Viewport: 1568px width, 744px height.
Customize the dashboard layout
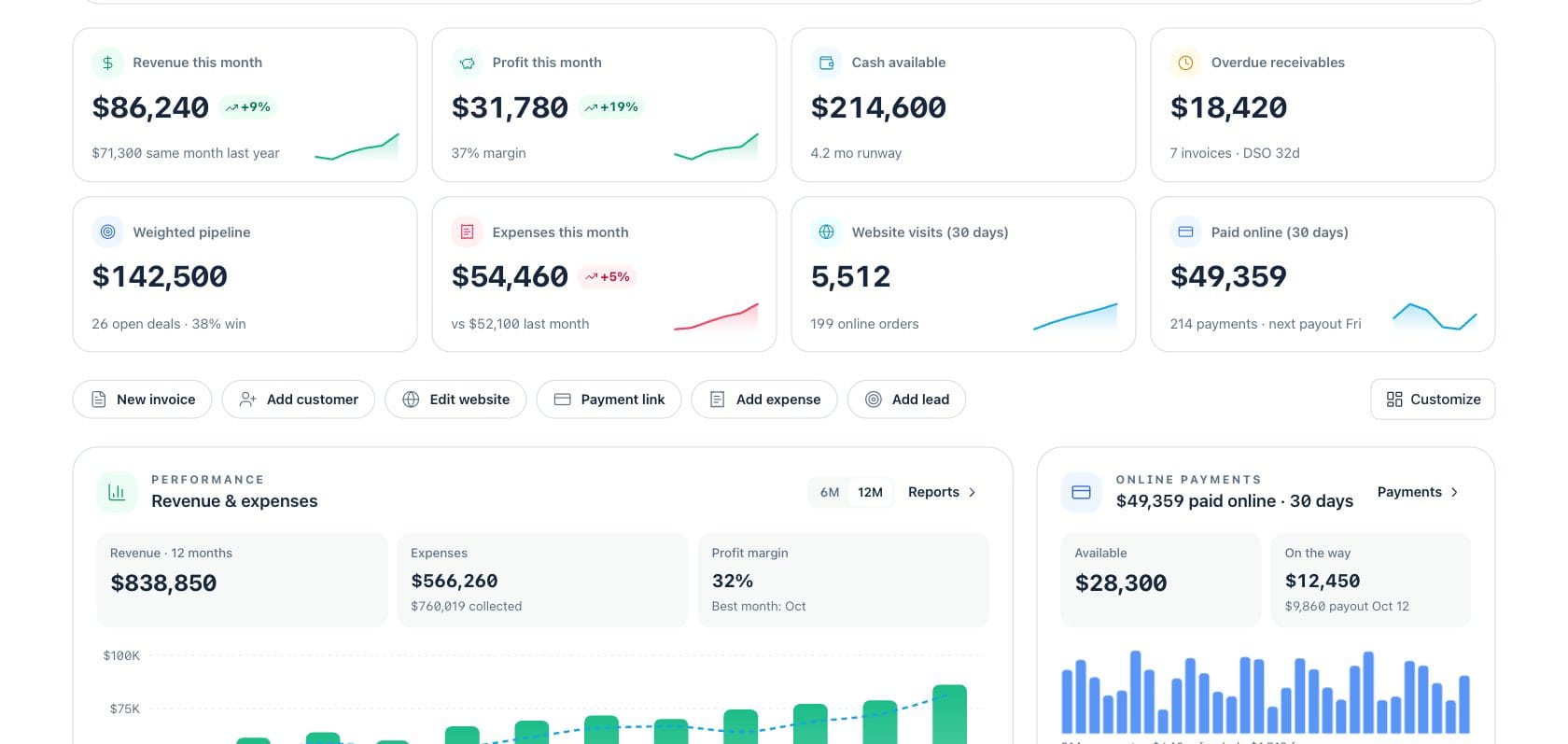(x=1433, y=400)
